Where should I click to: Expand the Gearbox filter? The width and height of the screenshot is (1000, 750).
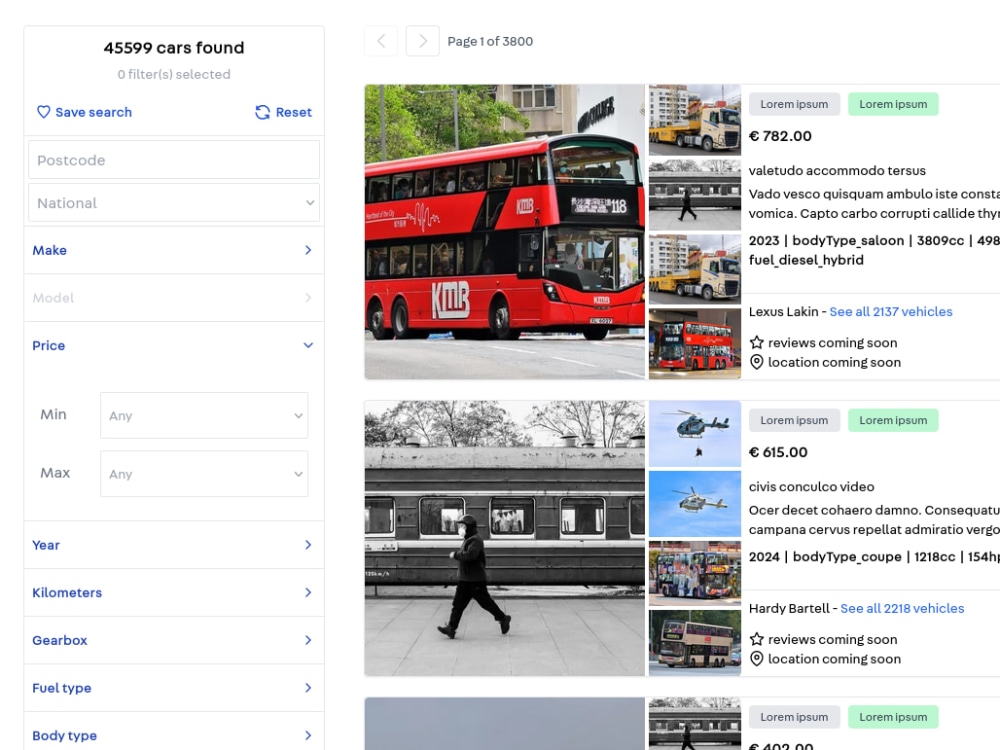[x=173, y=640]
